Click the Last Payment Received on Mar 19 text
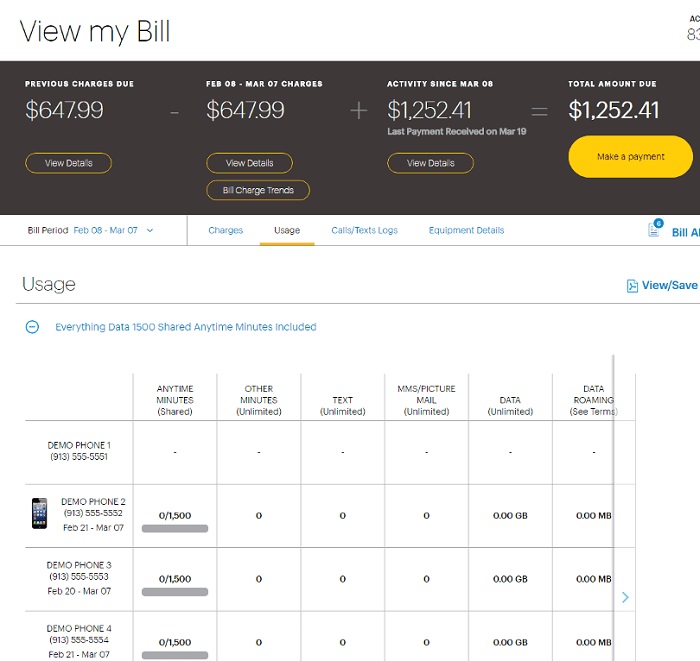 [x=457, y=131]
